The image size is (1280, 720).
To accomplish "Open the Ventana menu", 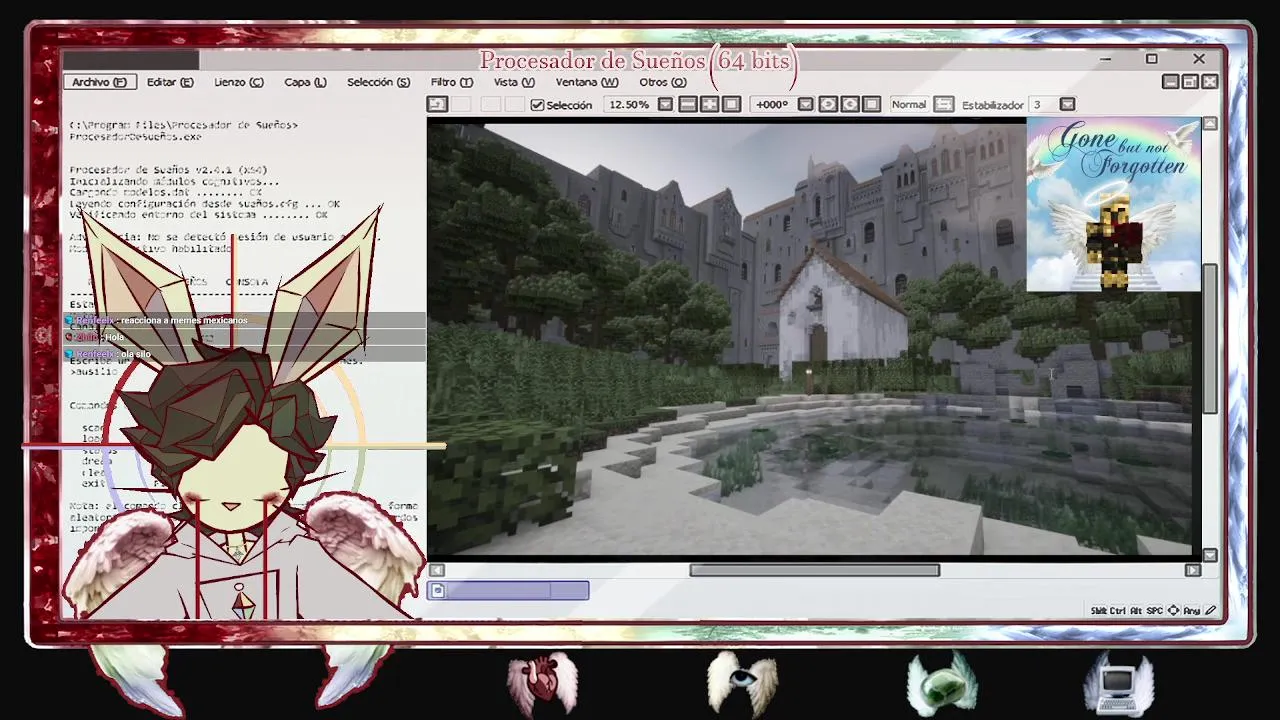I will click(587, 82).
